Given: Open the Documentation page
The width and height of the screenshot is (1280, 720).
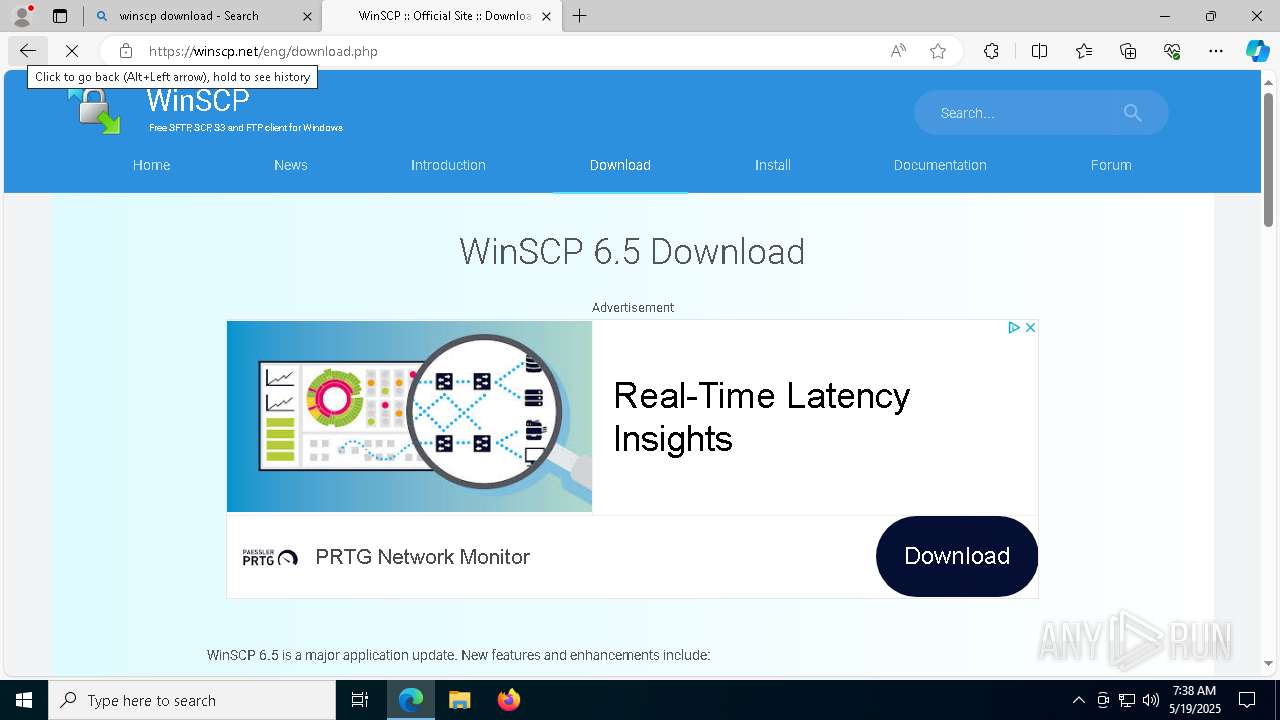Looking at the screenshot, I should tap(940, 165).
